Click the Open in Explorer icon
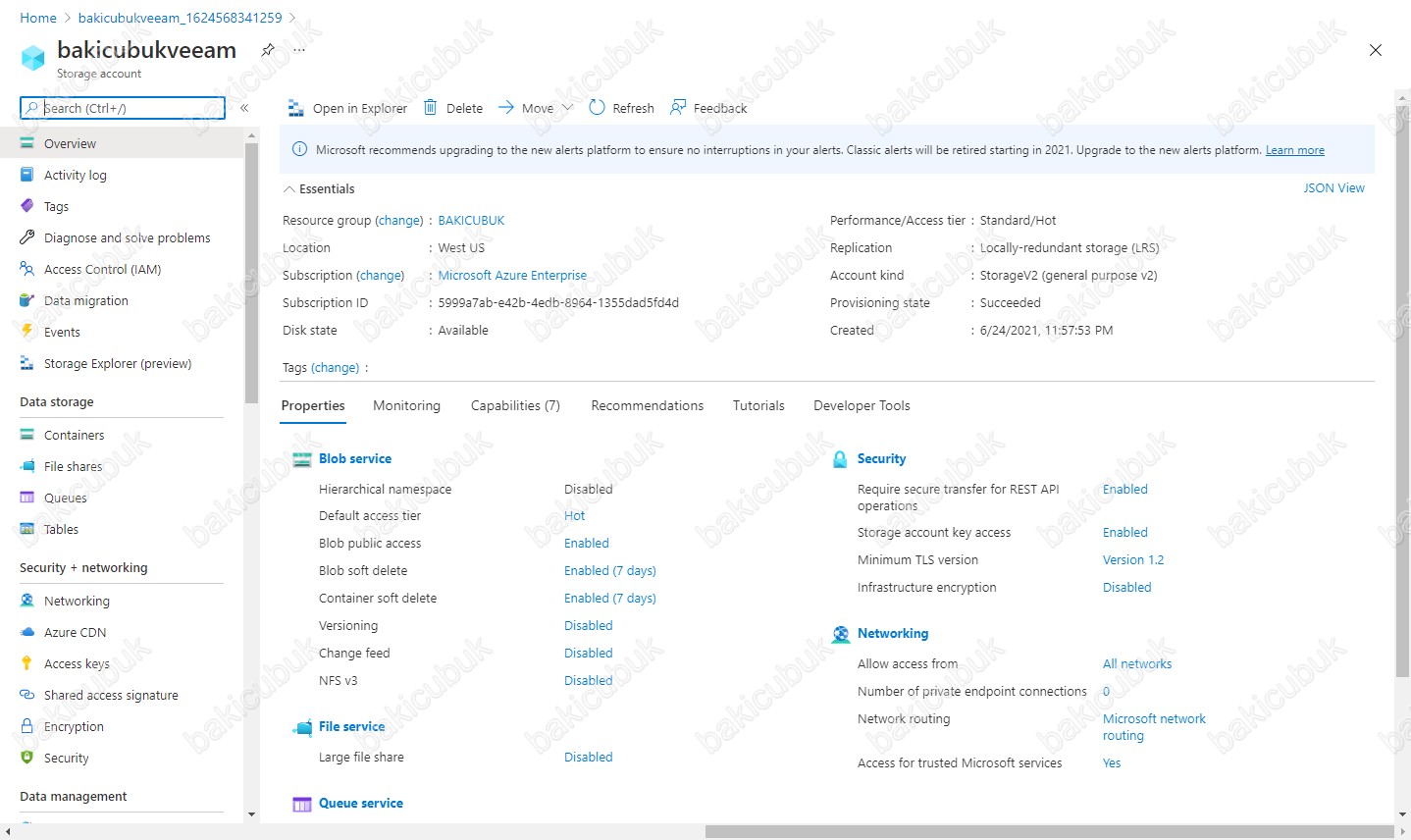The height and width of the screenshot is (840, 1411). pos(295,108)
